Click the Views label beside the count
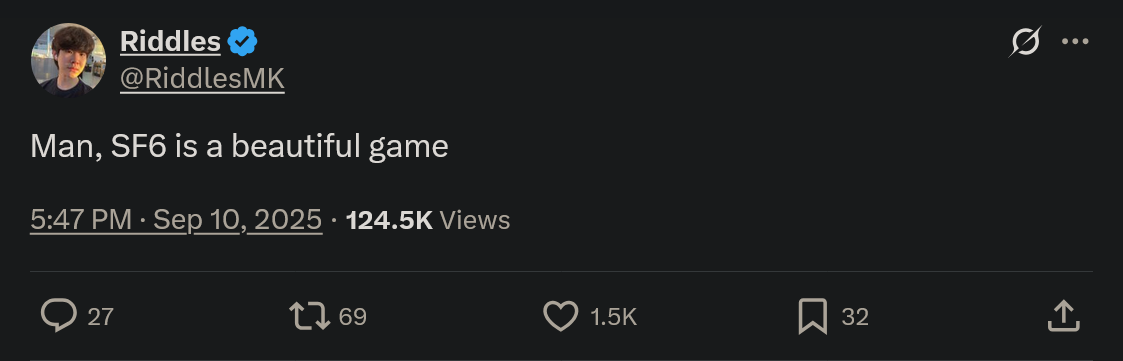1123x361 pixels. coord(474,220)
